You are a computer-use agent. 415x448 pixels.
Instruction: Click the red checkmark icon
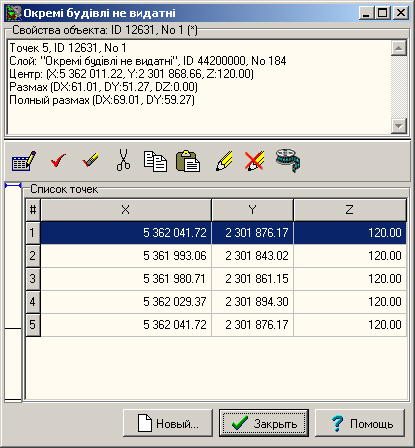pos(58,161)
